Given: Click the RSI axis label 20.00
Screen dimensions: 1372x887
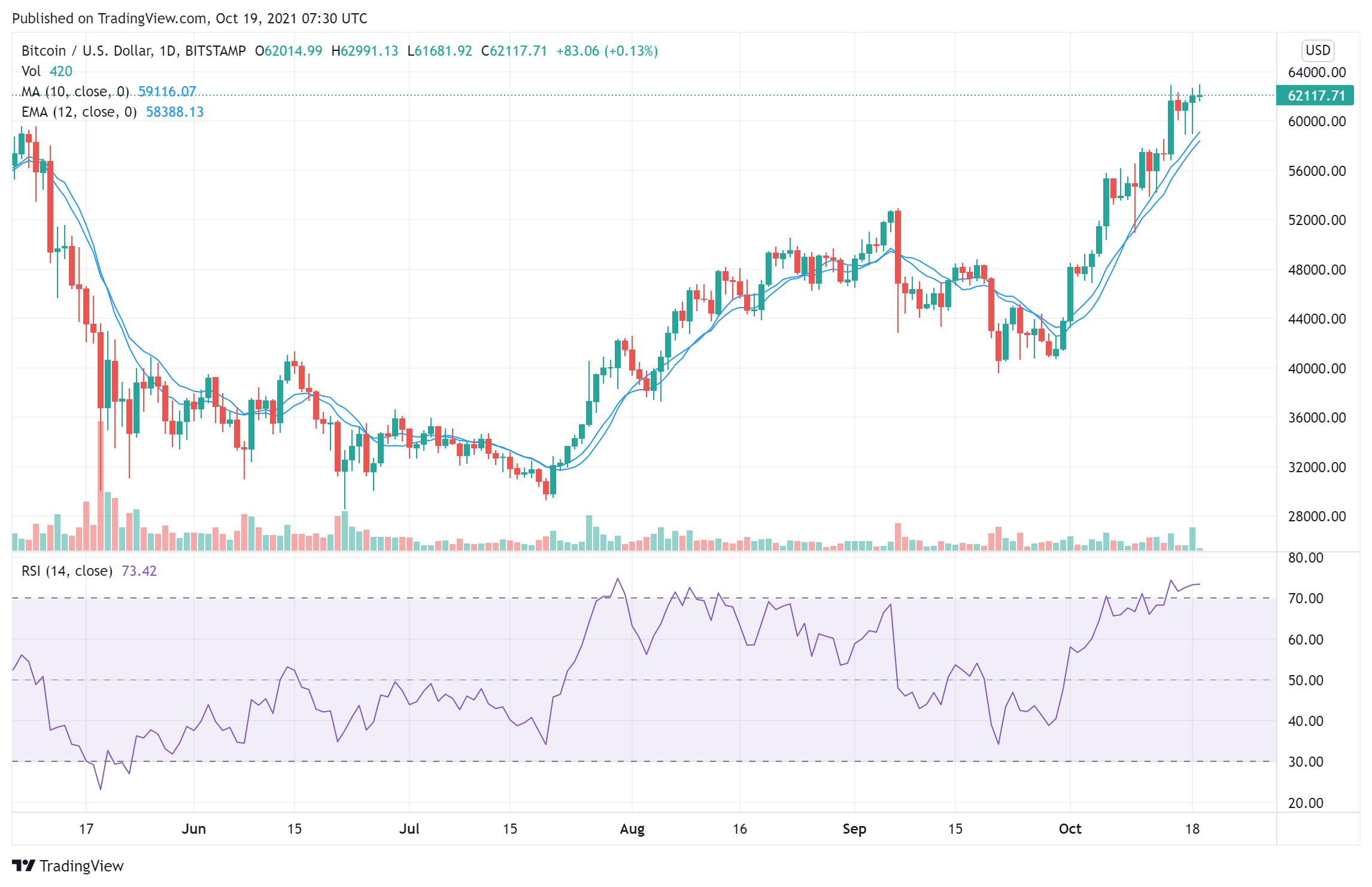Looking at the screenshot, I should [1306, 803].
